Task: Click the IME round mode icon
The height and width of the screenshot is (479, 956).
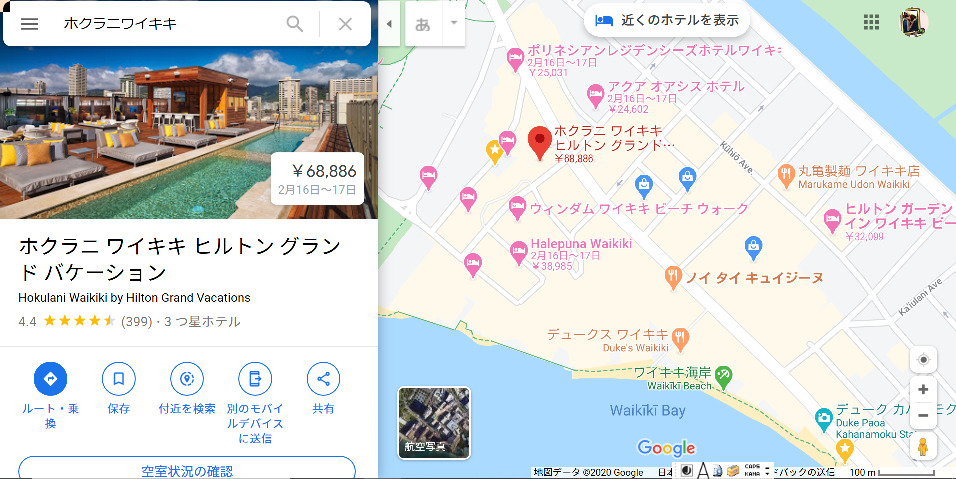Action: (x=687, y=470)
